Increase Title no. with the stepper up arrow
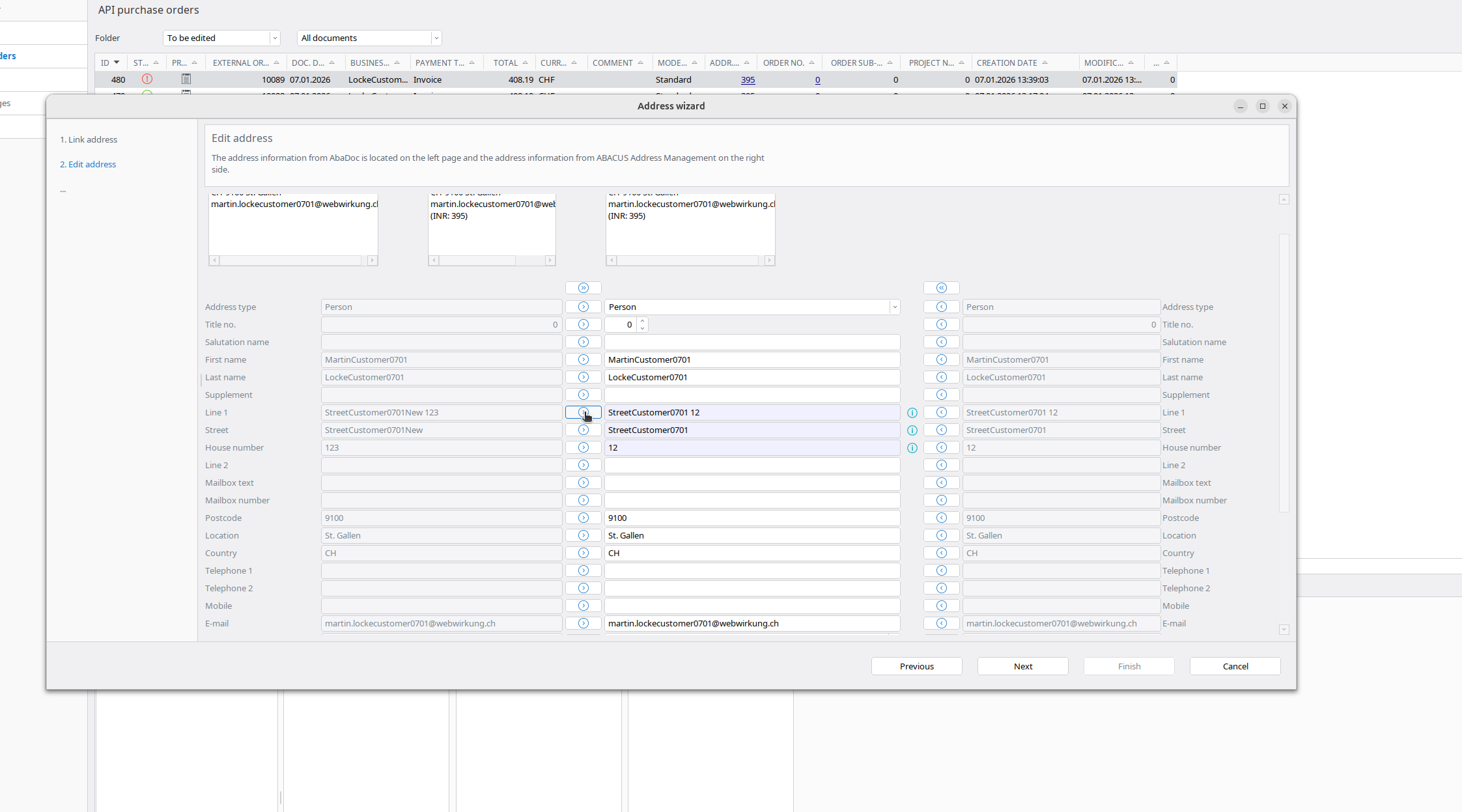This screenshot has width=1462, height=812. coord(642,322)
